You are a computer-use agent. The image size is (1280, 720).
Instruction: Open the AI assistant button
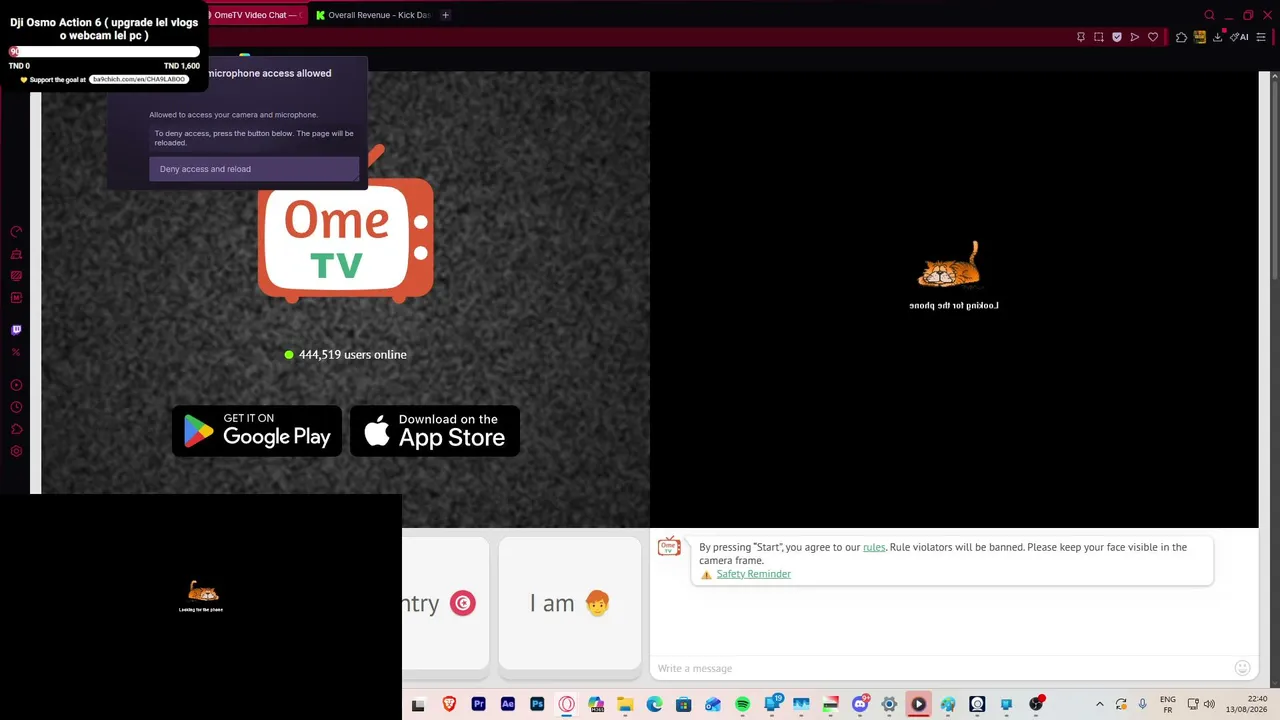point(1240,37)
